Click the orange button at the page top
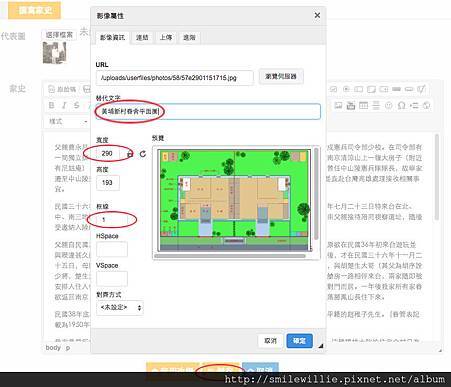 pos(34,10)
